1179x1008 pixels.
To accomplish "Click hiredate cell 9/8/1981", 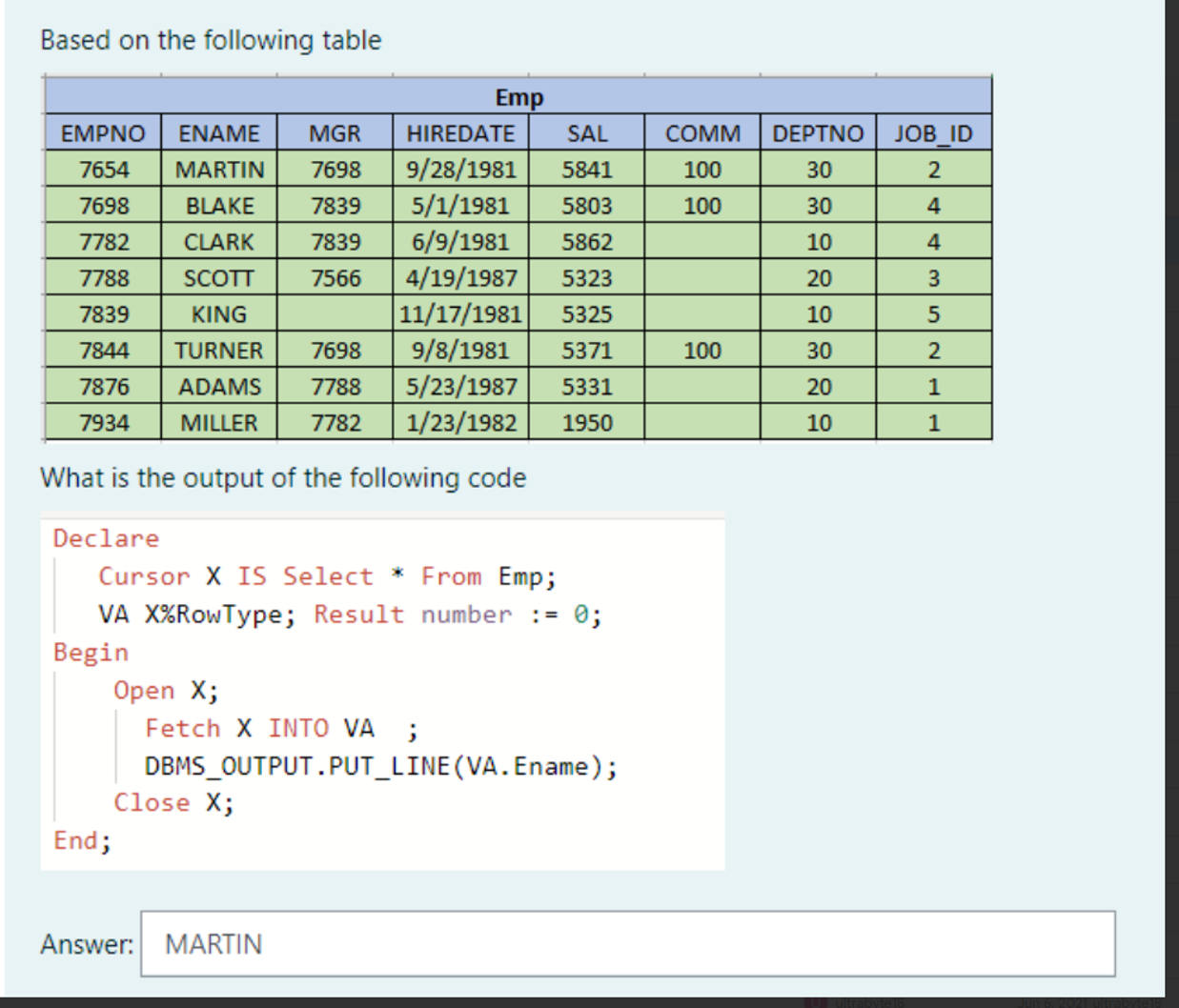I will (x=460, y=351).
